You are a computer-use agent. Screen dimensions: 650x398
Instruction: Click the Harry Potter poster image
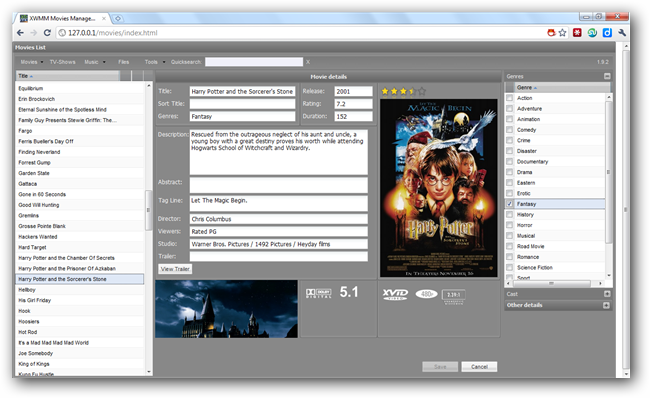pos(439,188)
